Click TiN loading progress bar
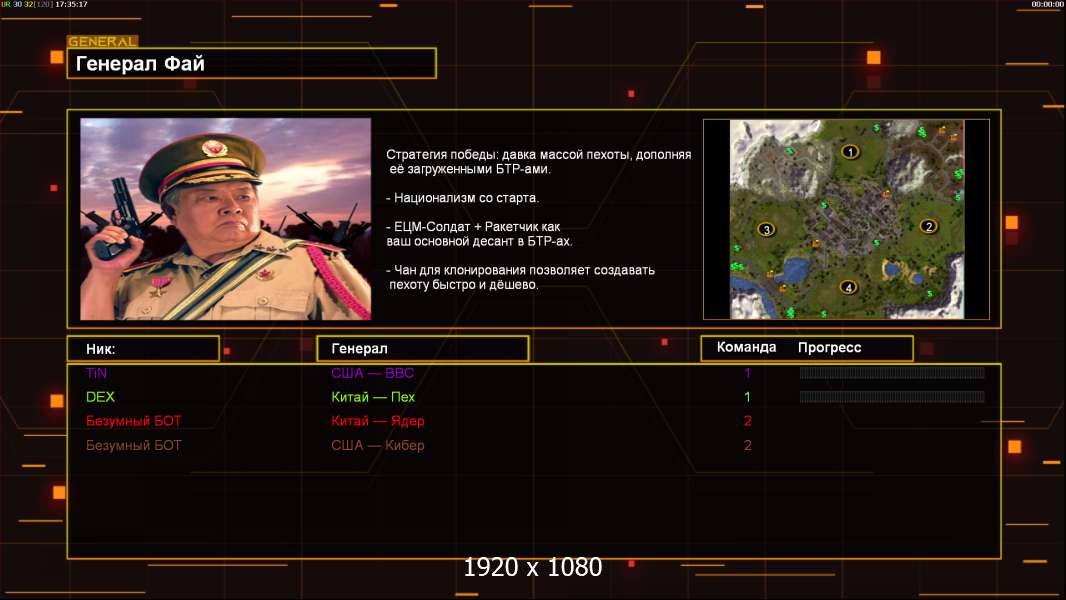This screenshot has height=600, width=1066. click(892, 372)
